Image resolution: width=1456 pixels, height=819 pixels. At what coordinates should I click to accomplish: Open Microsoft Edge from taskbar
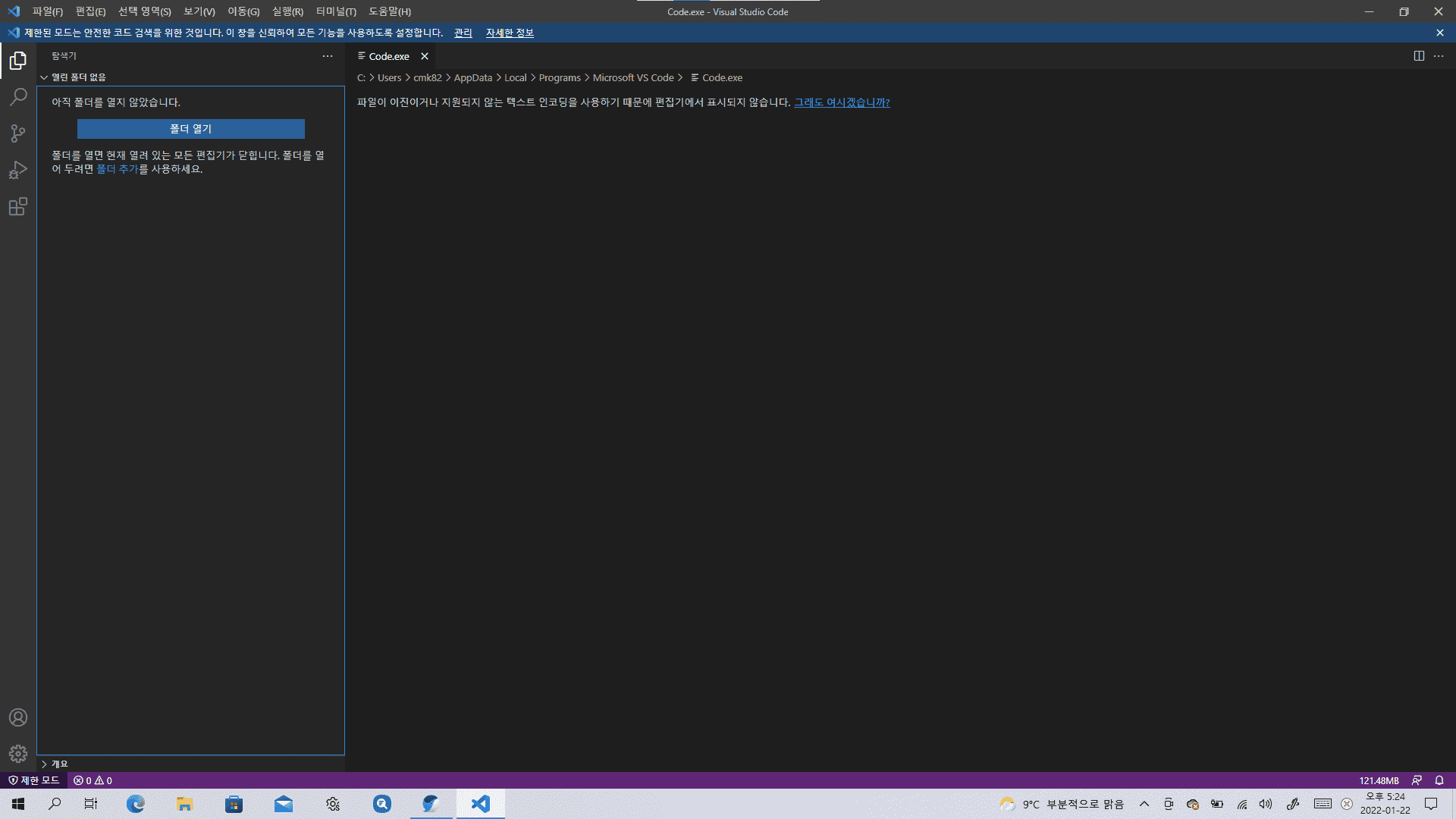136,804
